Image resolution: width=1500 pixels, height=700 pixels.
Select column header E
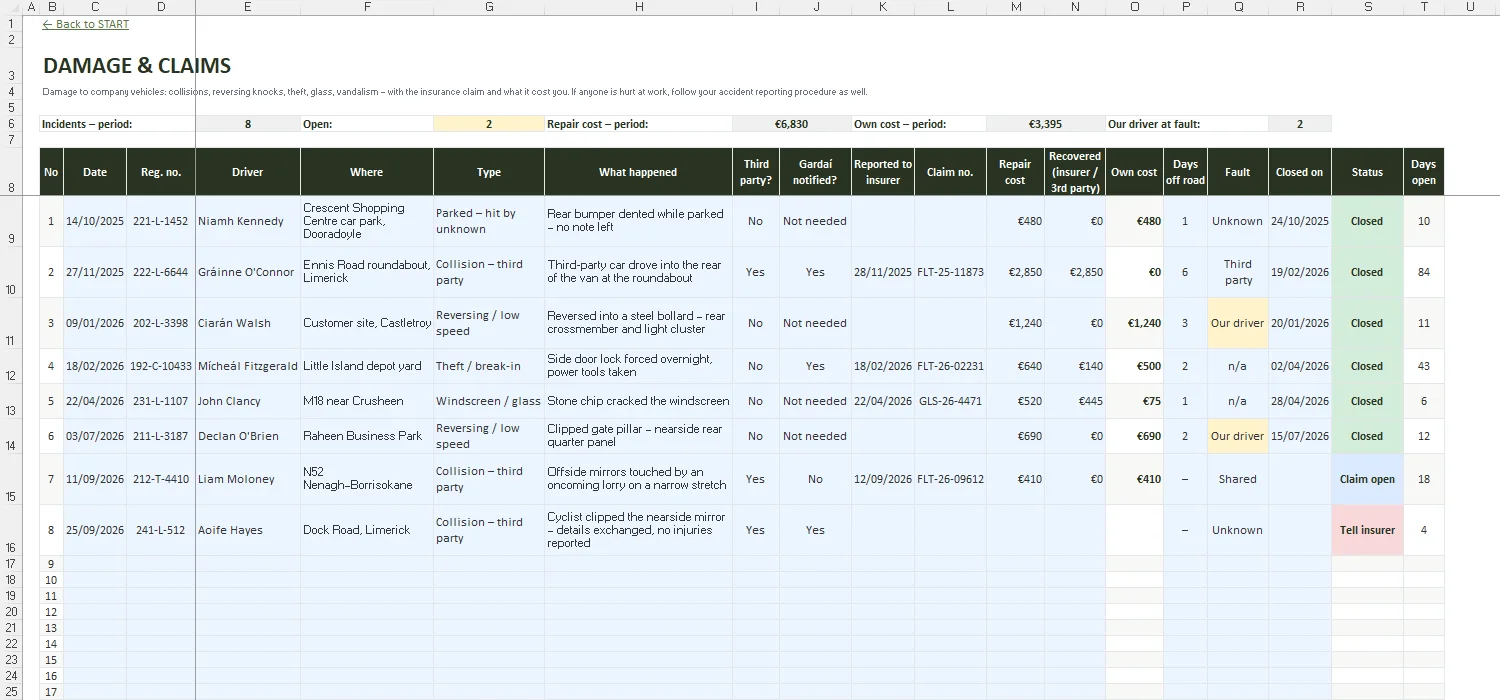[x=247, y=7]
